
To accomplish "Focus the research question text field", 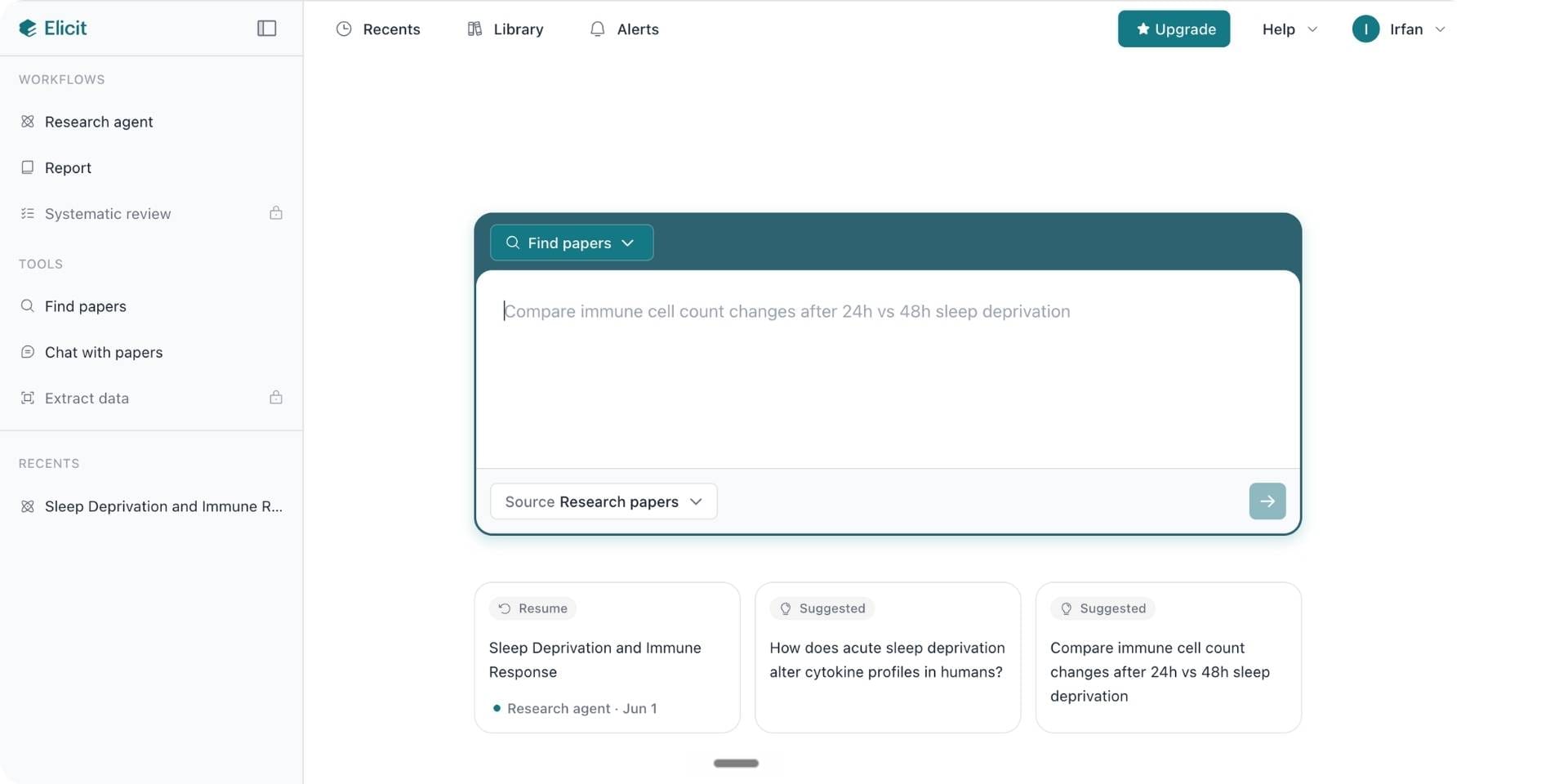I will pyautogui.click(x=888, y=369).
